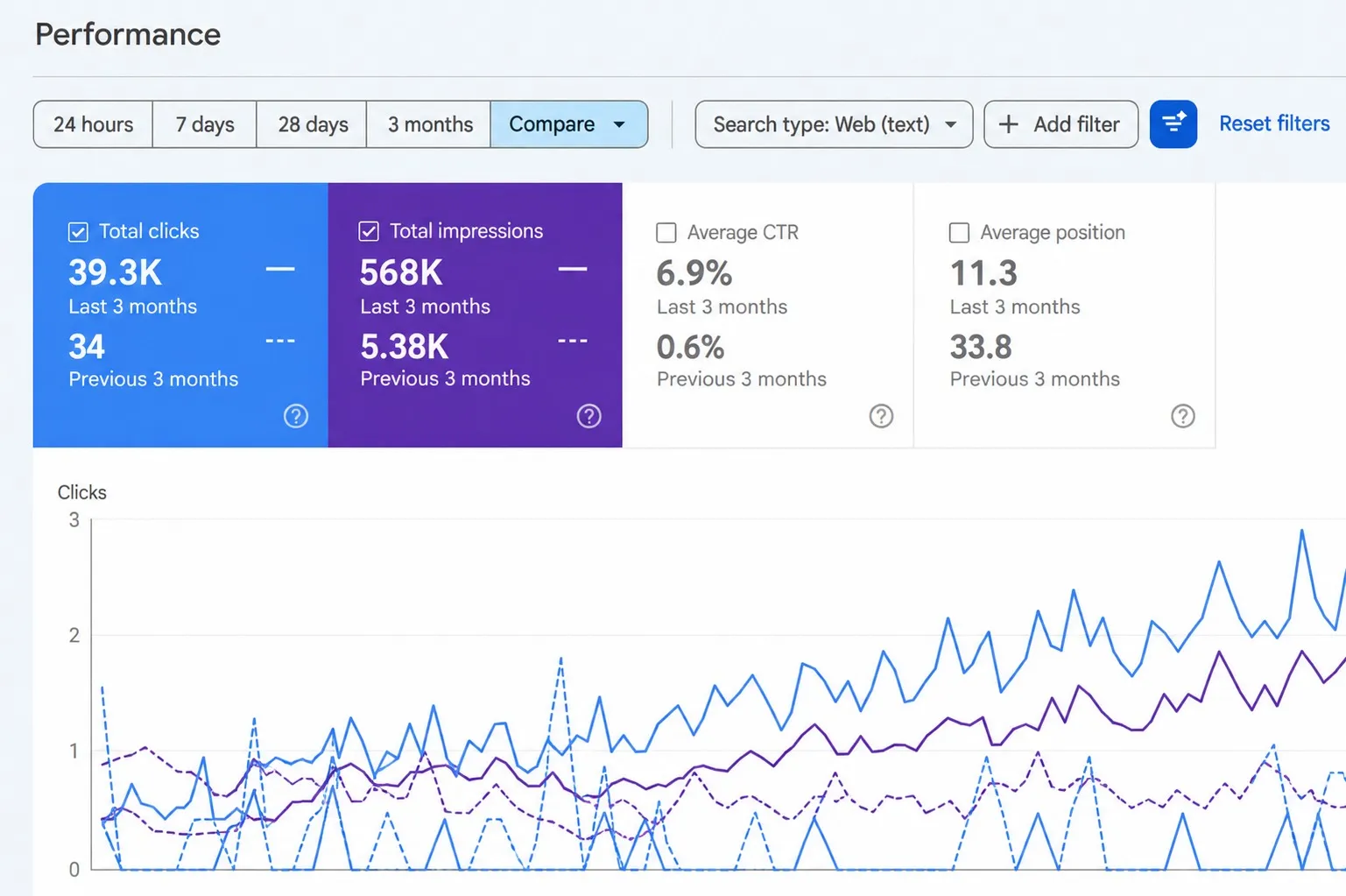Click the 34 previous clicks value

click(87, 347)
